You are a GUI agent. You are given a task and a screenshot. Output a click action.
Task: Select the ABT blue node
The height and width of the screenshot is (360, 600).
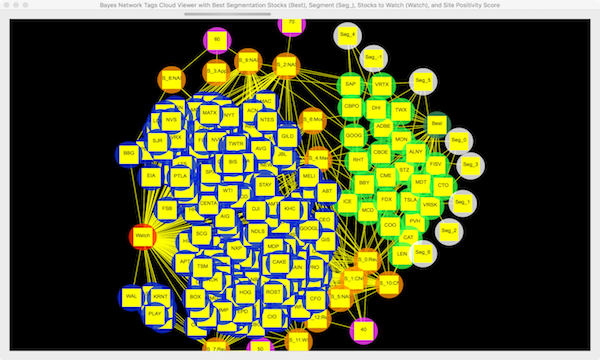(327, 192)
